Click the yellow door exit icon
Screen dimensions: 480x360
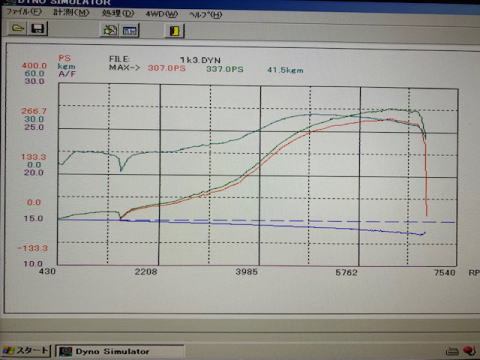[175, 31]
